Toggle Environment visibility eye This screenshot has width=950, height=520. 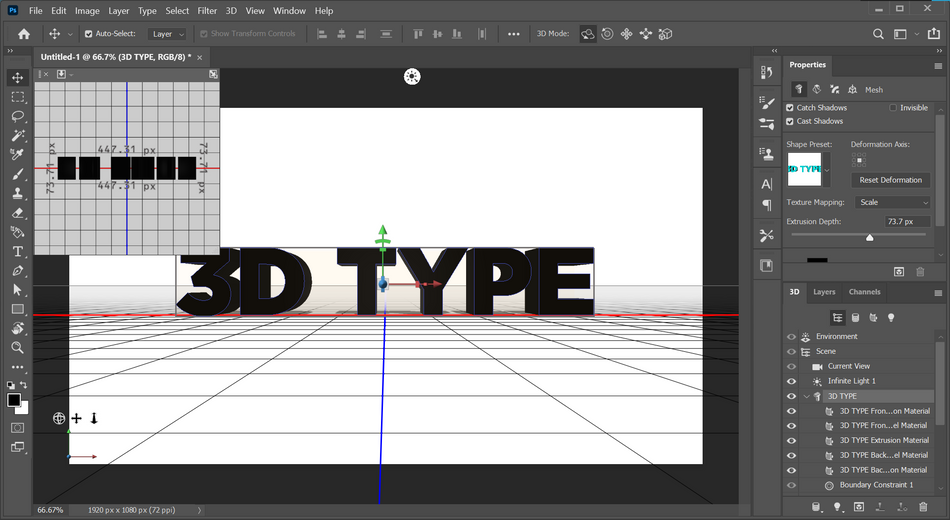click(x=791, y=336)
